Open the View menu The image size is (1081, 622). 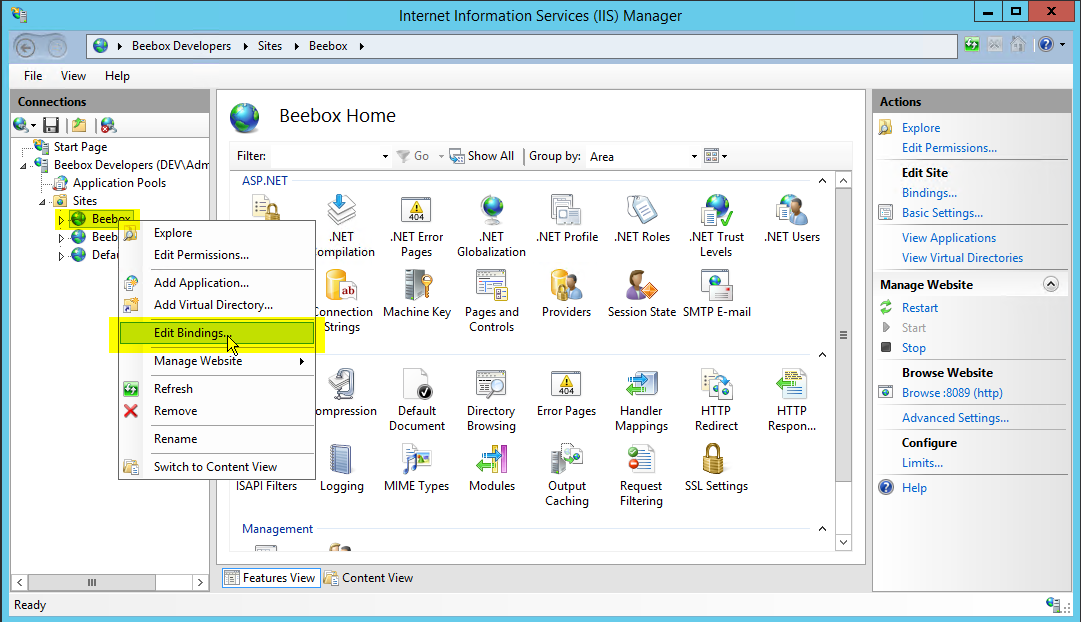73,76
